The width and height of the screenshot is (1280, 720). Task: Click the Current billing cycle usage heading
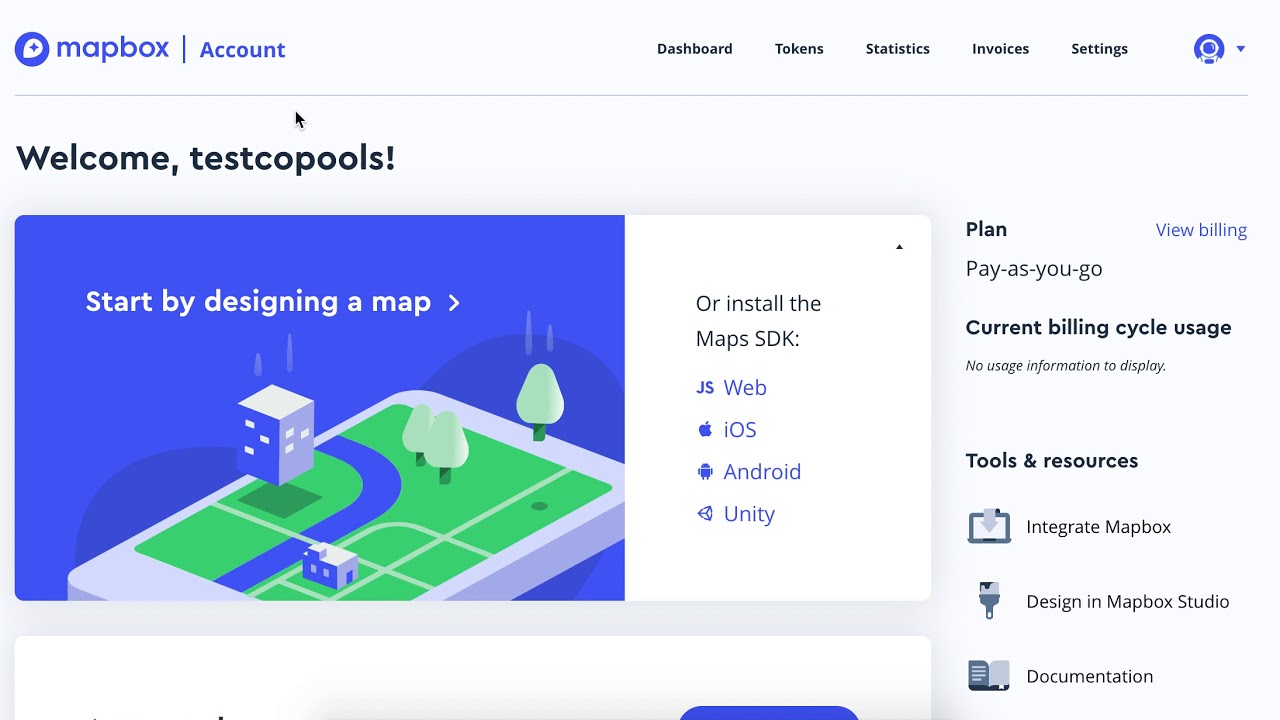pos(1098,328)
